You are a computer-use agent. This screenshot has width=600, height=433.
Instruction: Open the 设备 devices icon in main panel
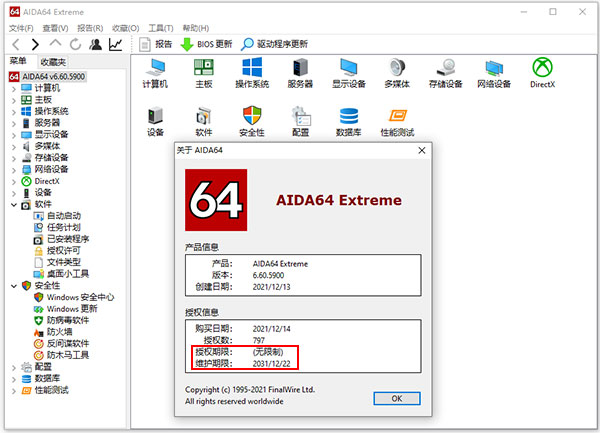[155, 122]
